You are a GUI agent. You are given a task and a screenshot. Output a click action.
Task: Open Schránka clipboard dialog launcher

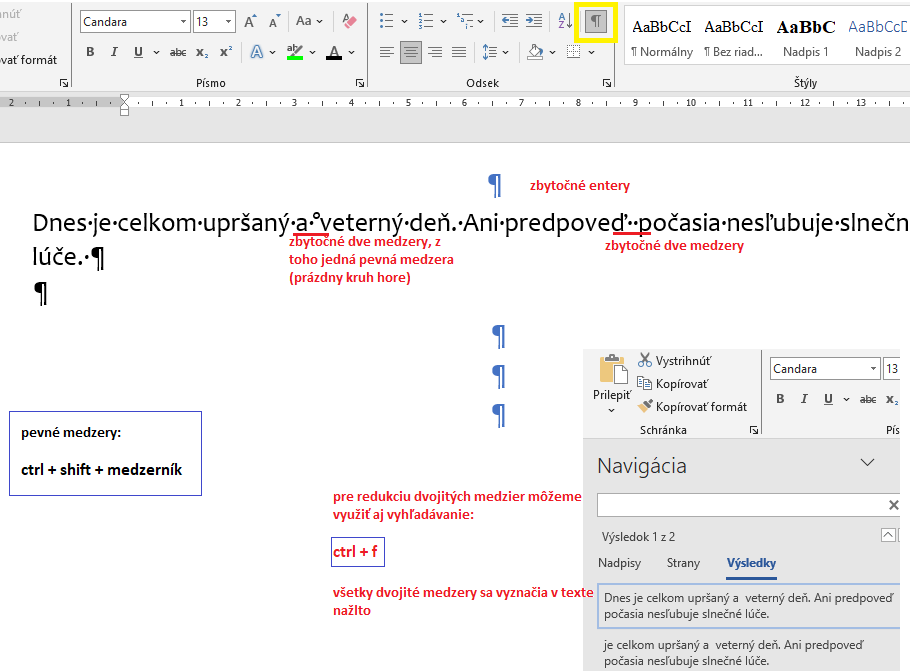[753, 430]
